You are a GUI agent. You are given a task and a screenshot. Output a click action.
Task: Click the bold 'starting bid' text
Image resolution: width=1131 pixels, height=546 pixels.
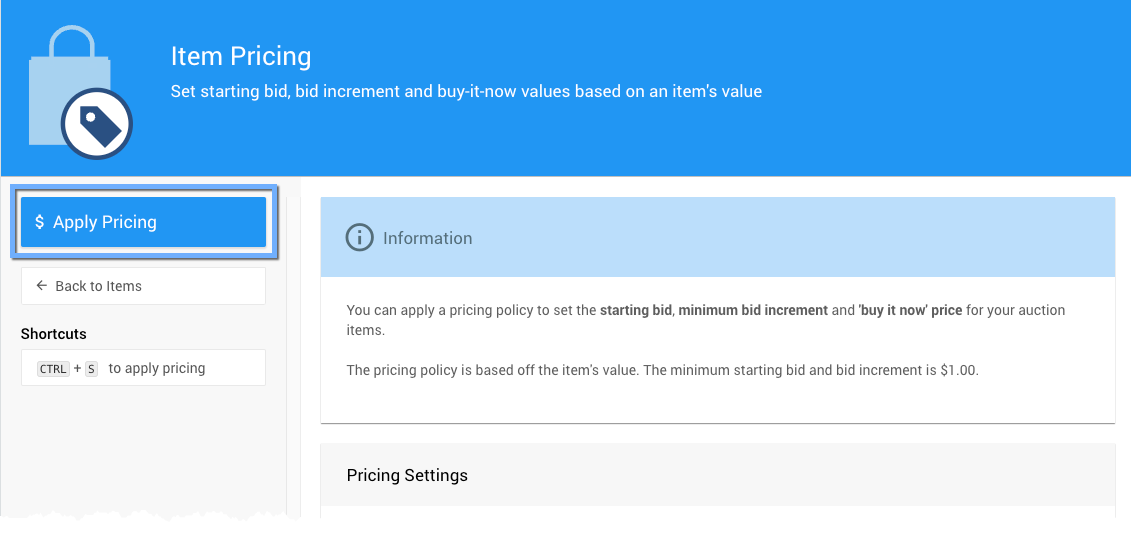point(635,310)
